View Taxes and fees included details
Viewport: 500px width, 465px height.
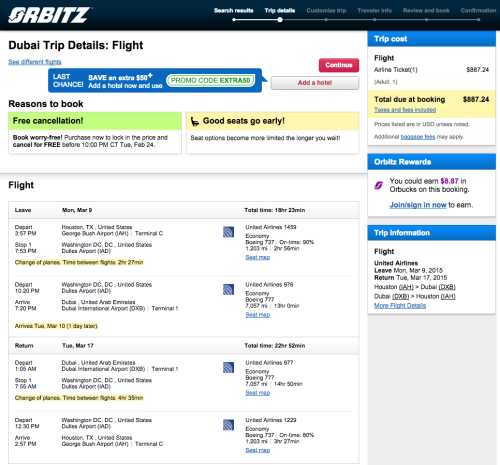(x=405, y=110)
